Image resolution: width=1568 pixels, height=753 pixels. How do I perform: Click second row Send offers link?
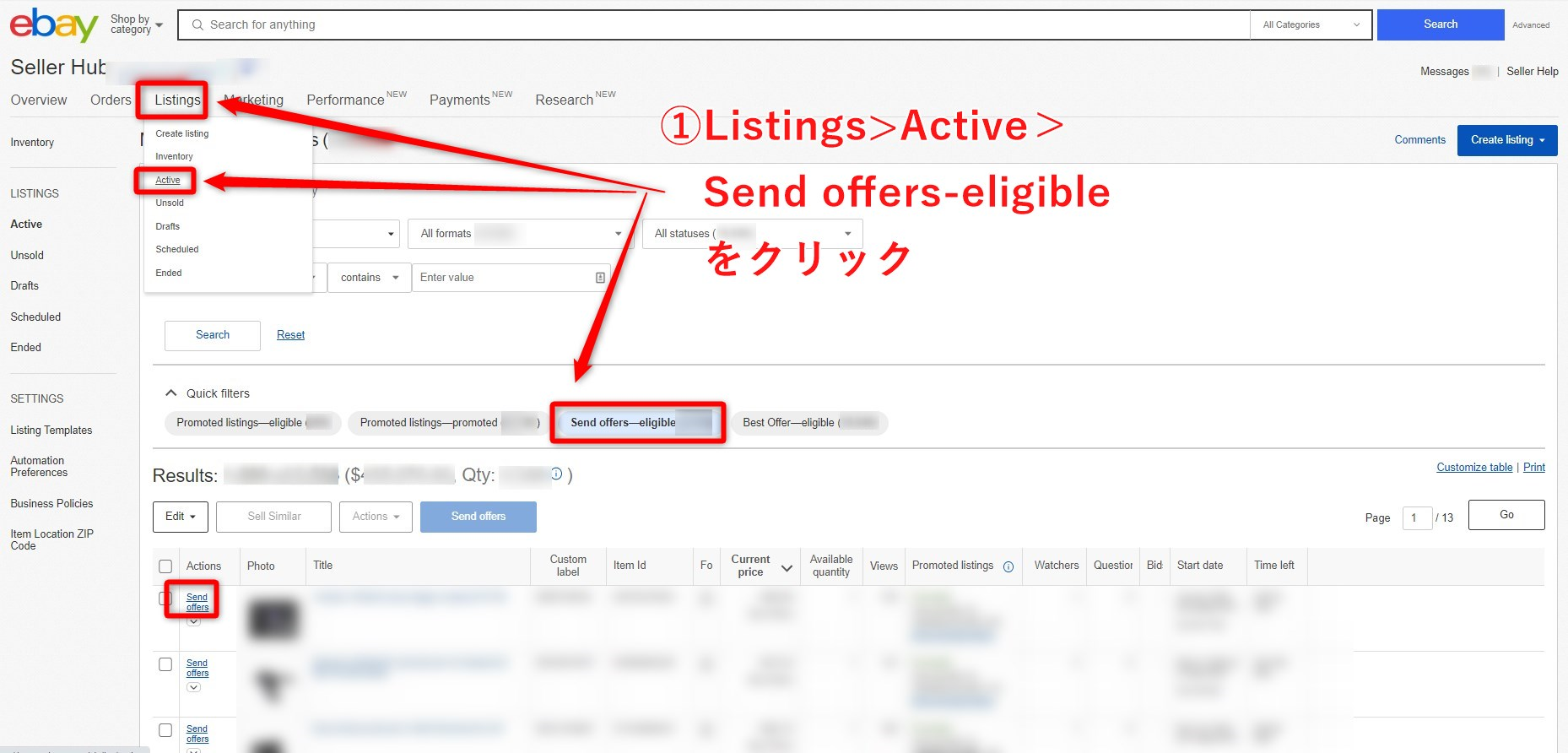coord(197,668)
